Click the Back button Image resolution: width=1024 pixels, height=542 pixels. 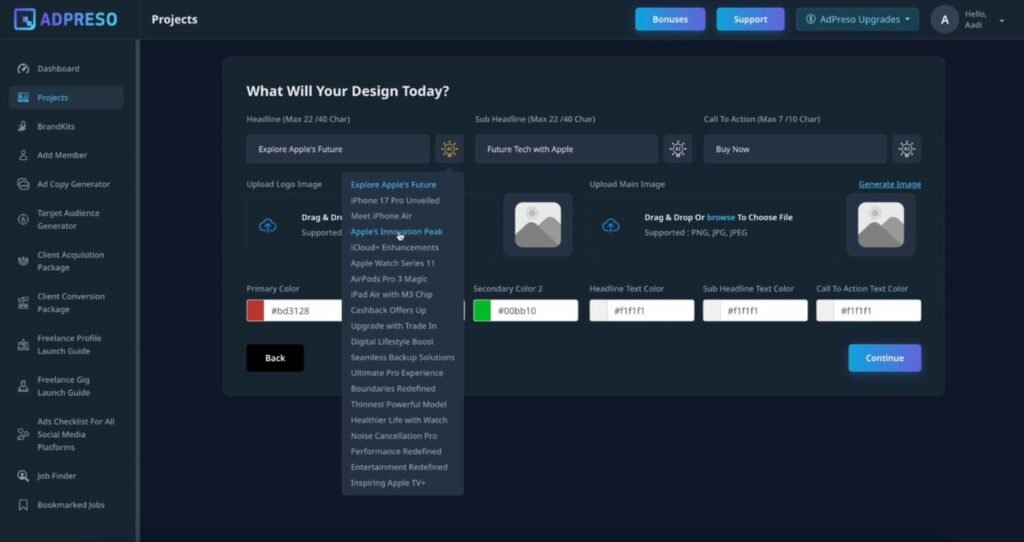click(x=275, y=358)
